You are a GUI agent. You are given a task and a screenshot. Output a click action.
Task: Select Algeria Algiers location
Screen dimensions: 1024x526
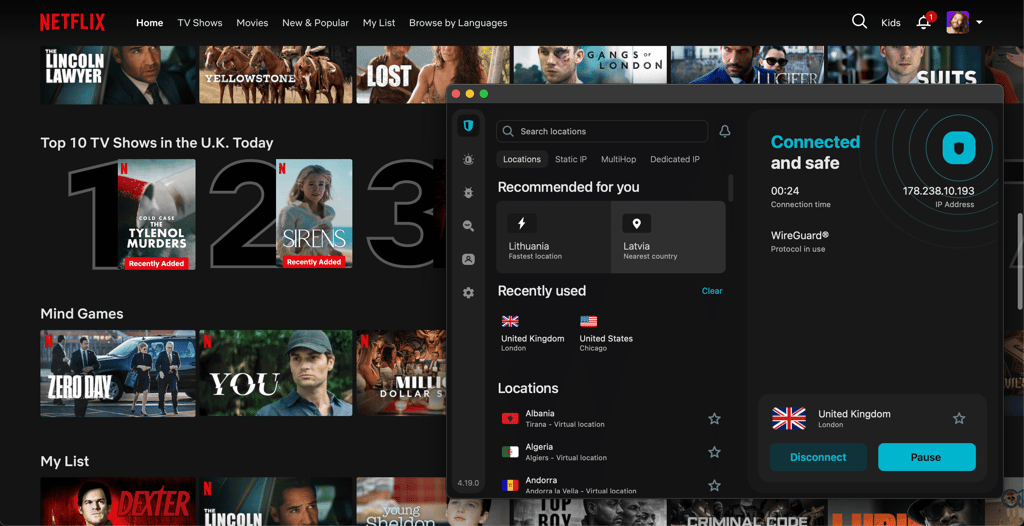pos(611,452)
